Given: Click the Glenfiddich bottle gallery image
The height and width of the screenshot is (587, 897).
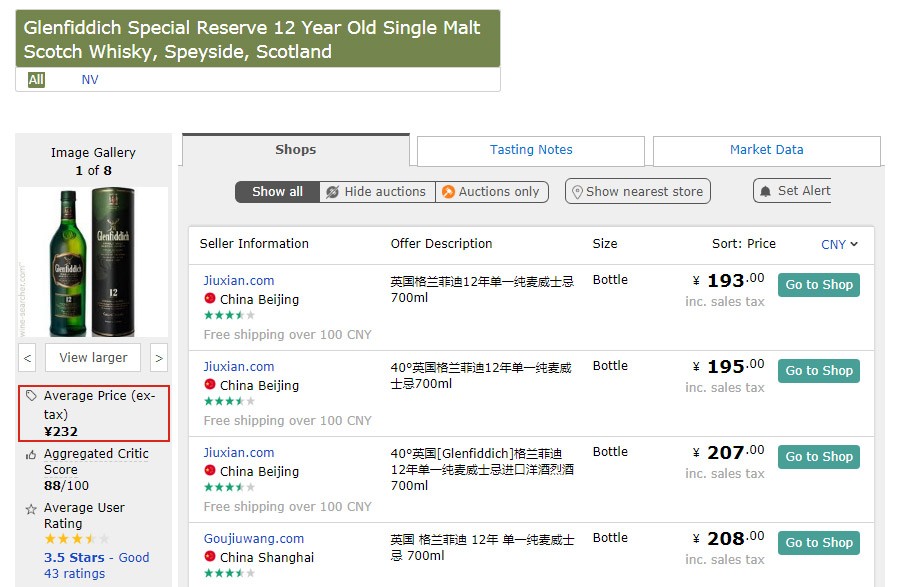Looking at the screenshot, I should click(x=93, y=263).
